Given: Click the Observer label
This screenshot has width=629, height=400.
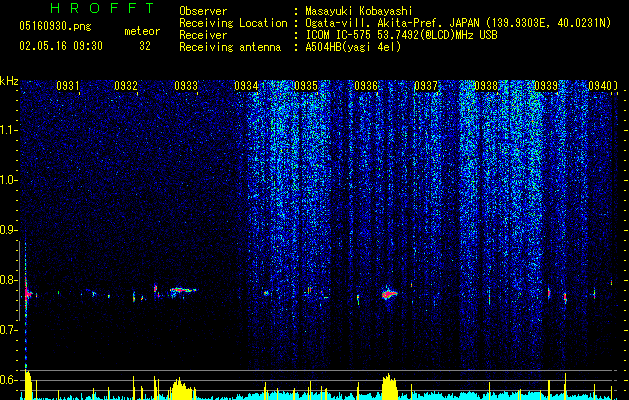Looking at the screenshot, I should pos(203,11).
